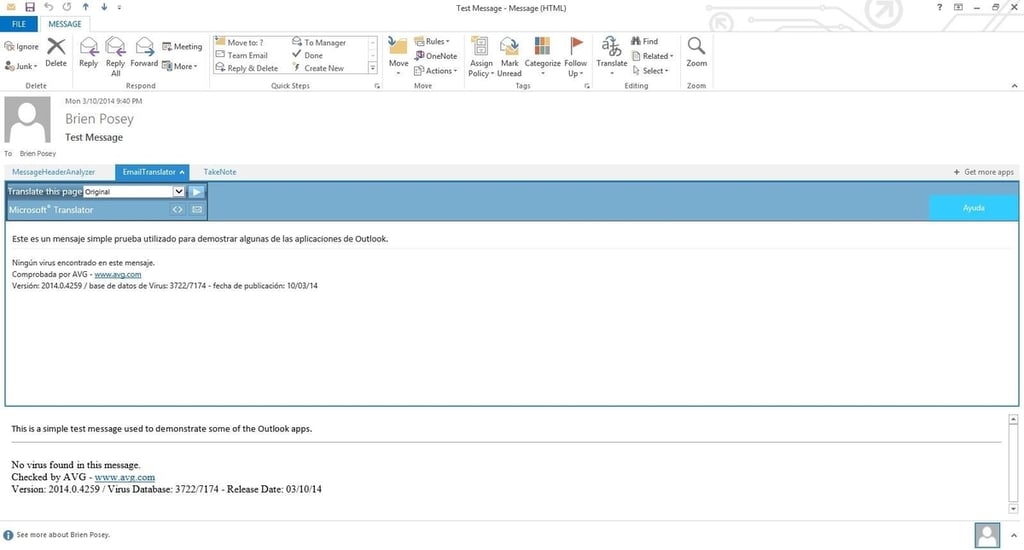Expand the Quick Steps gallery more arrow

coord(372,68)
